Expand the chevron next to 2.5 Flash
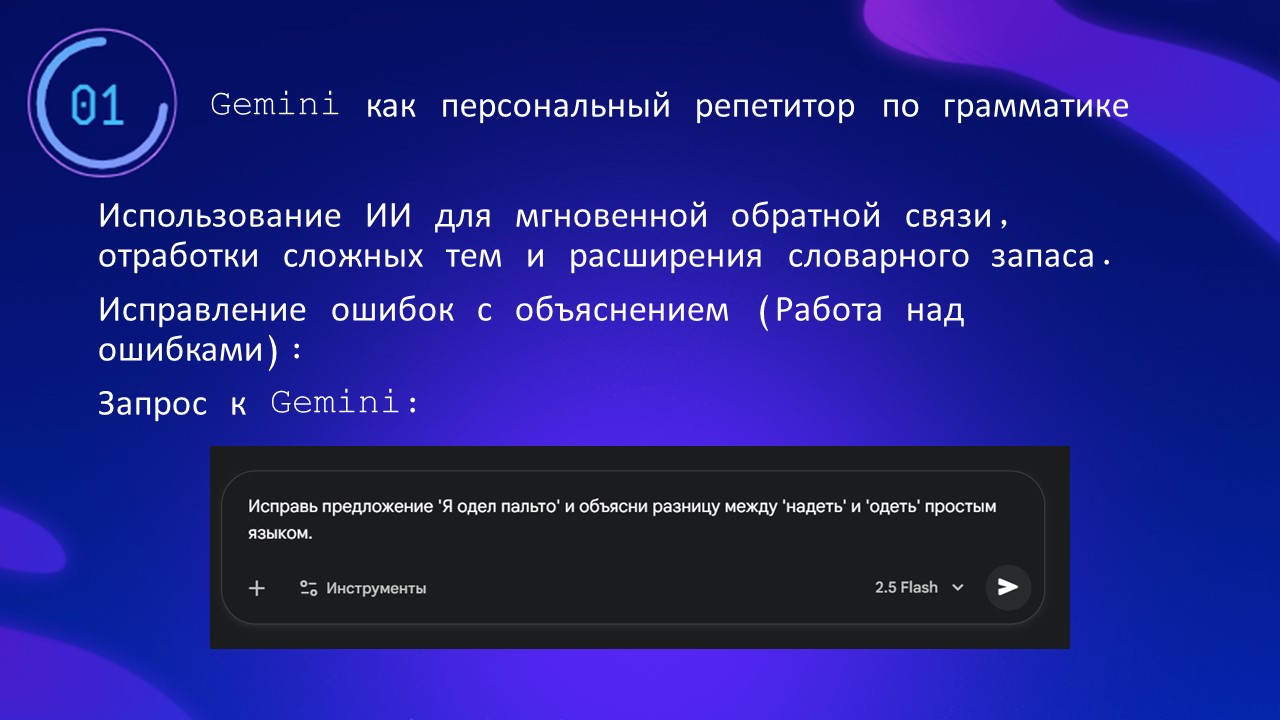 click(958, 588)
